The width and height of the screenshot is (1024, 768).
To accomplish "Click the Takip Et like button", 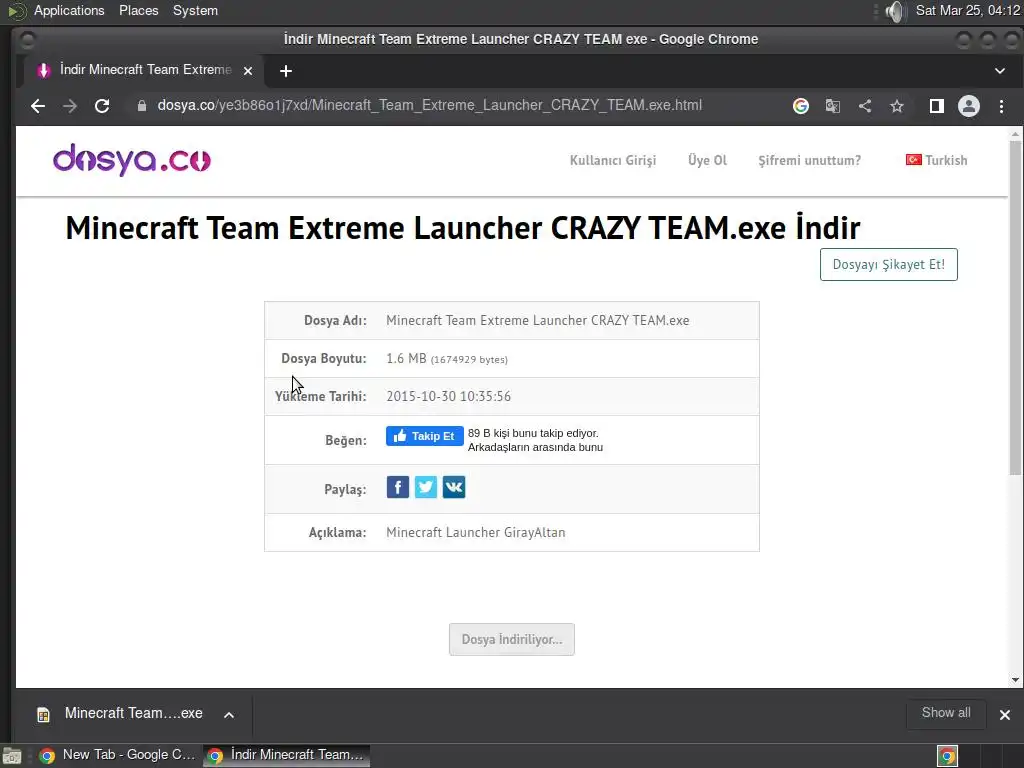I will tap(424, 436).
